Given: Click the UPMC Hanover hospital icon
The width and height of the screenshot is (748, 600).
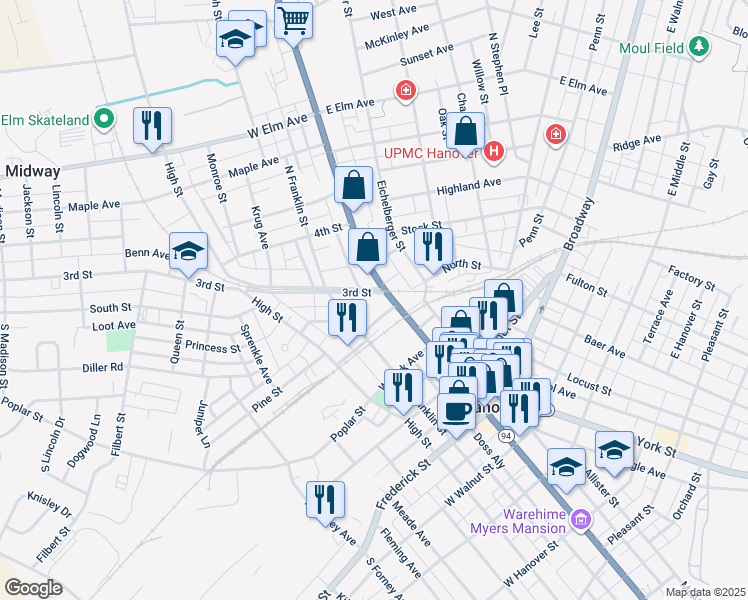Looking at the screenshot, I should 493,152.
